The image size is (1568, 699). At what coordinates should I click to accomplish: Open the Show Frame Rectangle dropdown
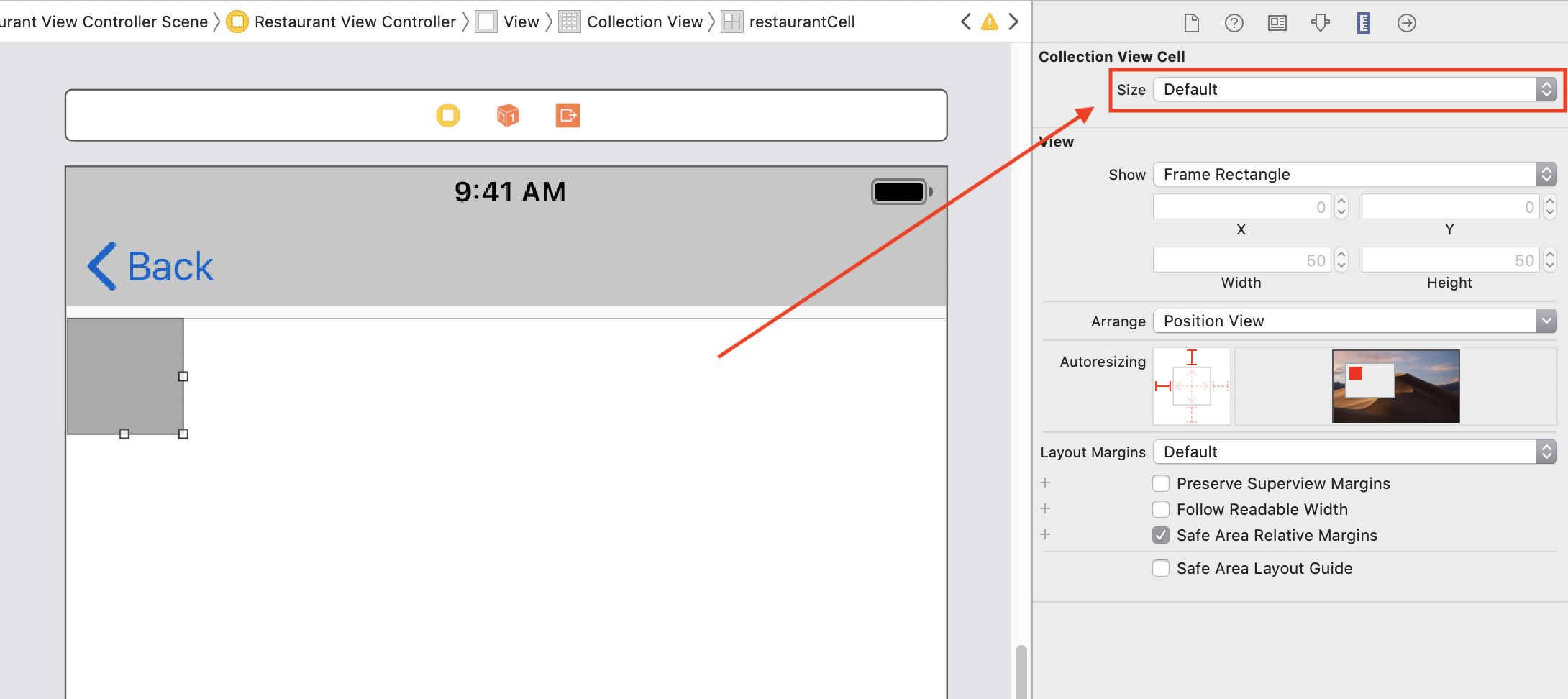pos(1355,174)
